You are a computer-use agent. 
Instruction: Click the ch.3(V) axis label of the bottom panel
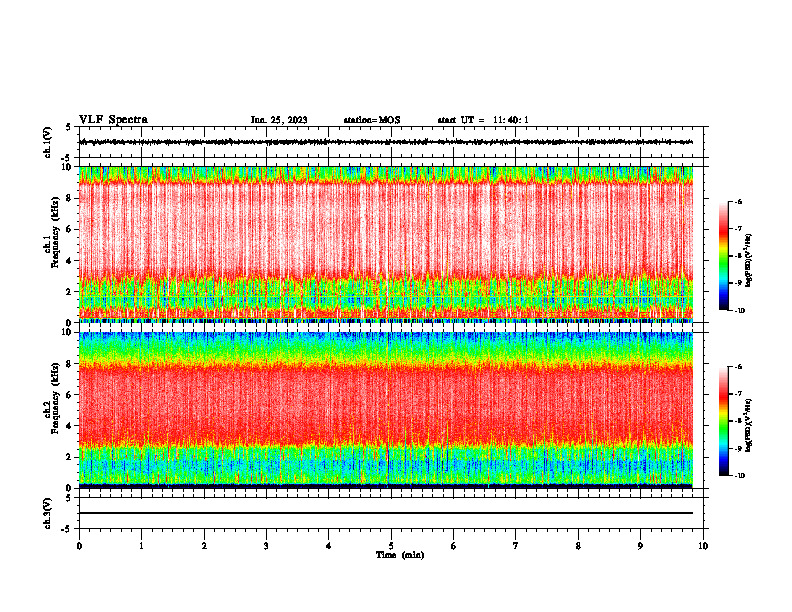tap(48, 514)
